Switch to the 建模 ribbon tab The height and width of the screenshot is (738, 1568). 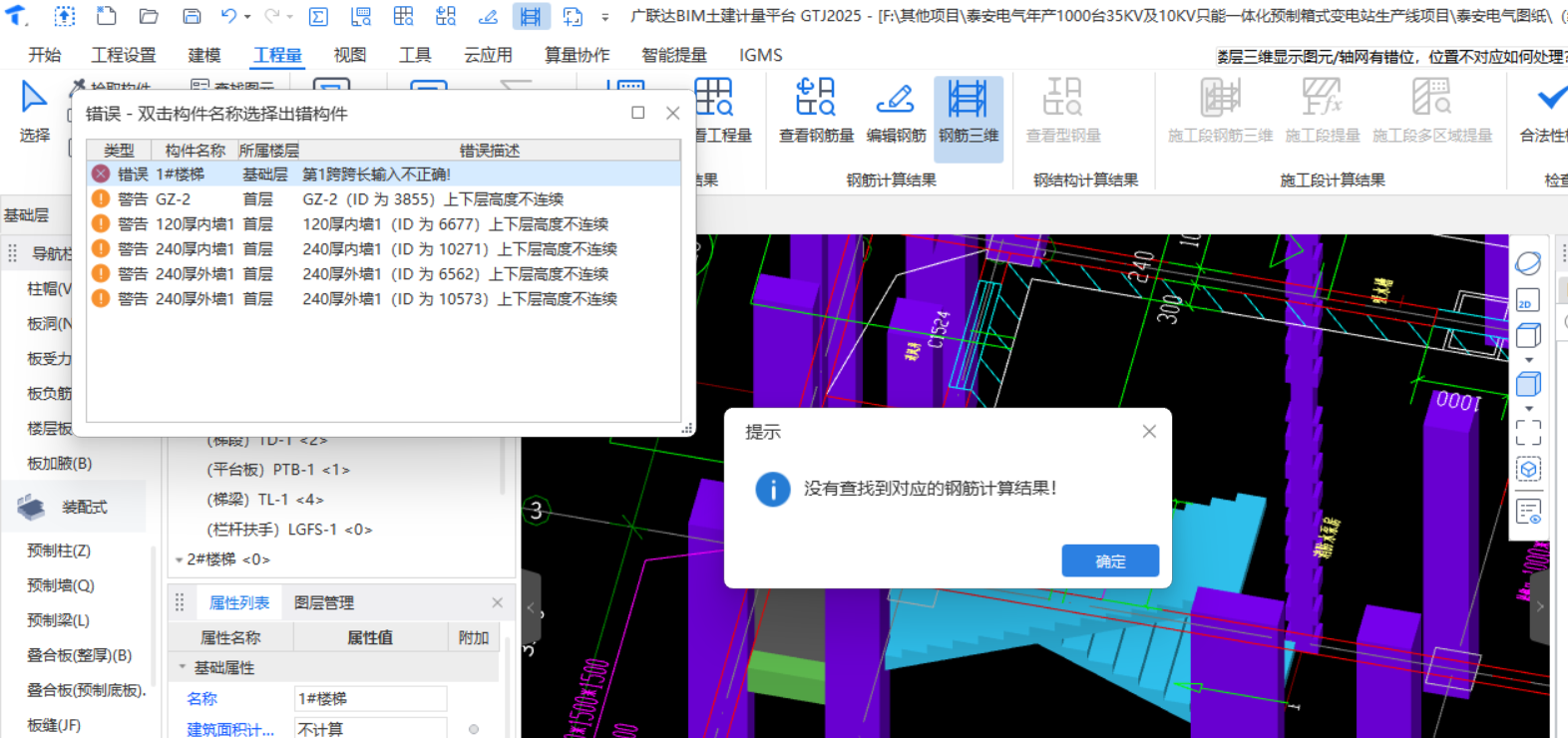coord(204,55)
